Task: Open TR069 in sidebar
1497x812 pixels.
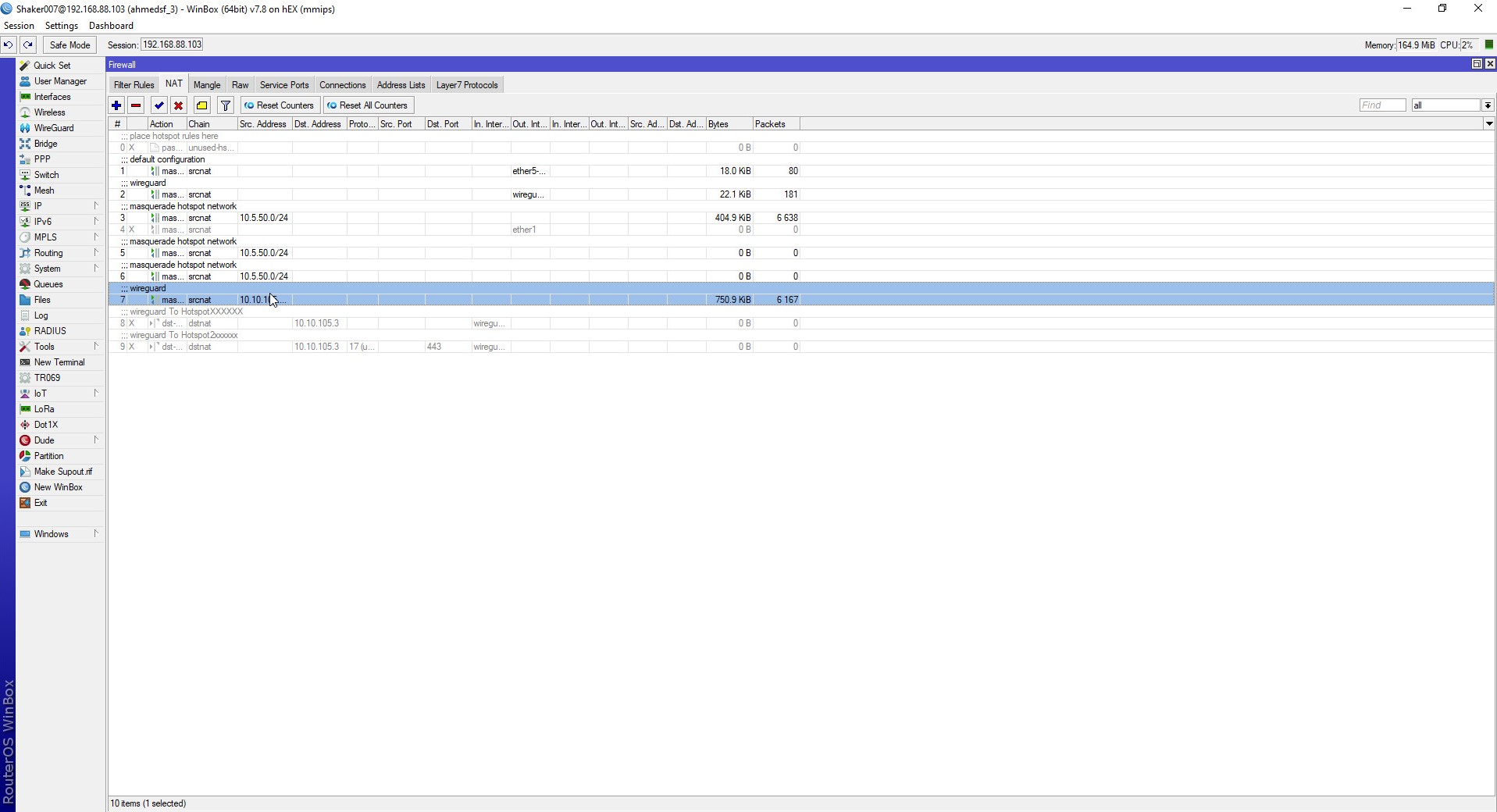Action: (x=61, y=378)
